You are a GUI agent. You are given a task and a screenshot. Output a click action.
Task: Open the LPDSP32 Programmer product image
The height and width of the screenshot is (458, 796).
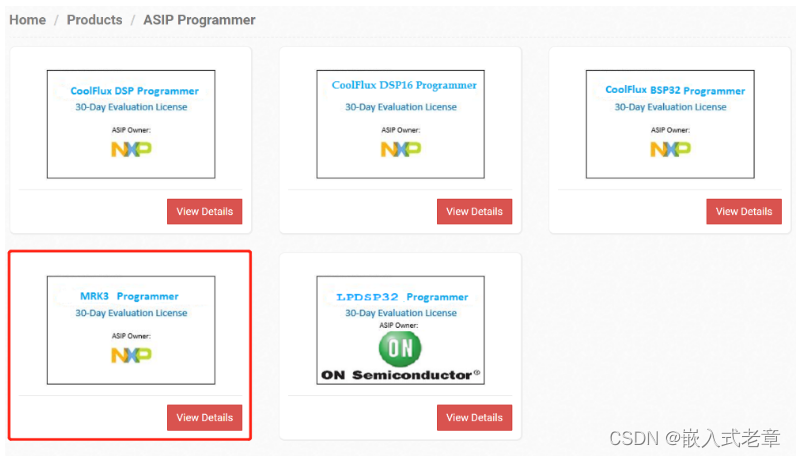[401, 330]
